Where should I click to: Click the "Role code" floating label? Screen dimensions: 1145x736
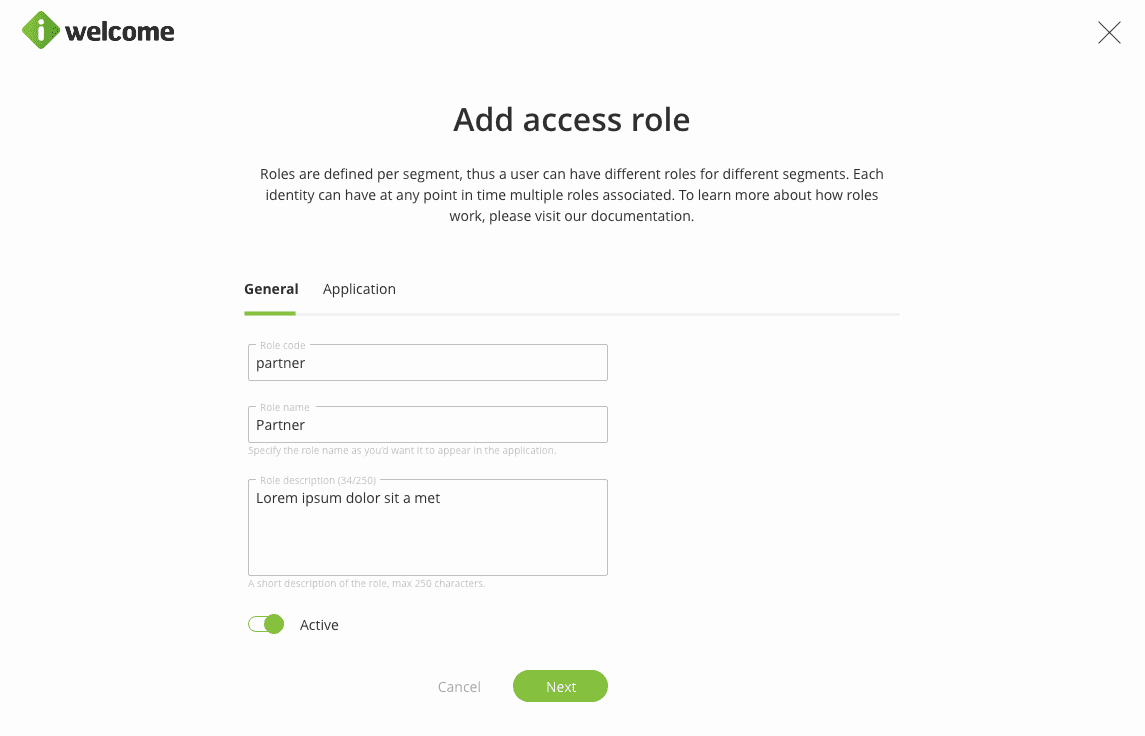click(282, 346)
